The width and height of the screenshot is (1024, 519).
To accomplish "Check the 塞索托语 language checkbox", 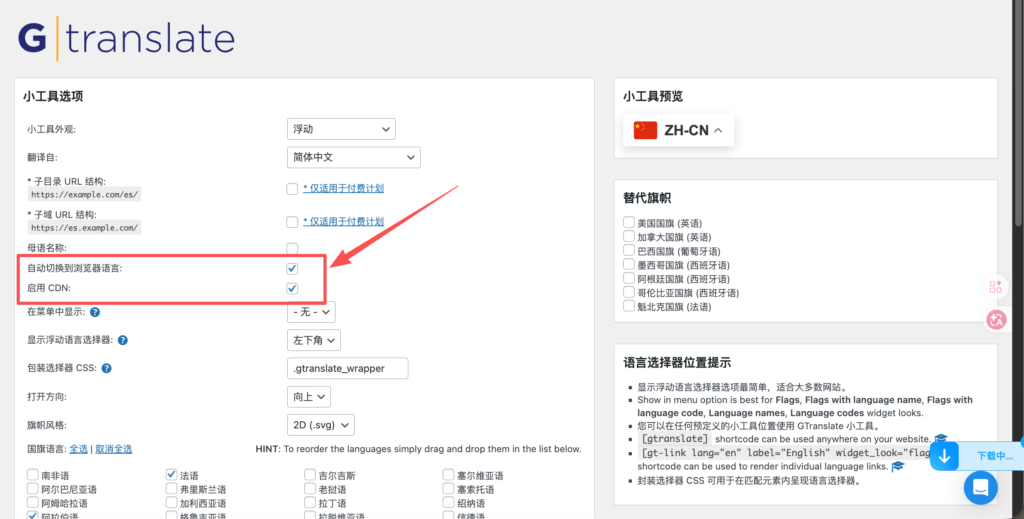I will tap(448, 488).
